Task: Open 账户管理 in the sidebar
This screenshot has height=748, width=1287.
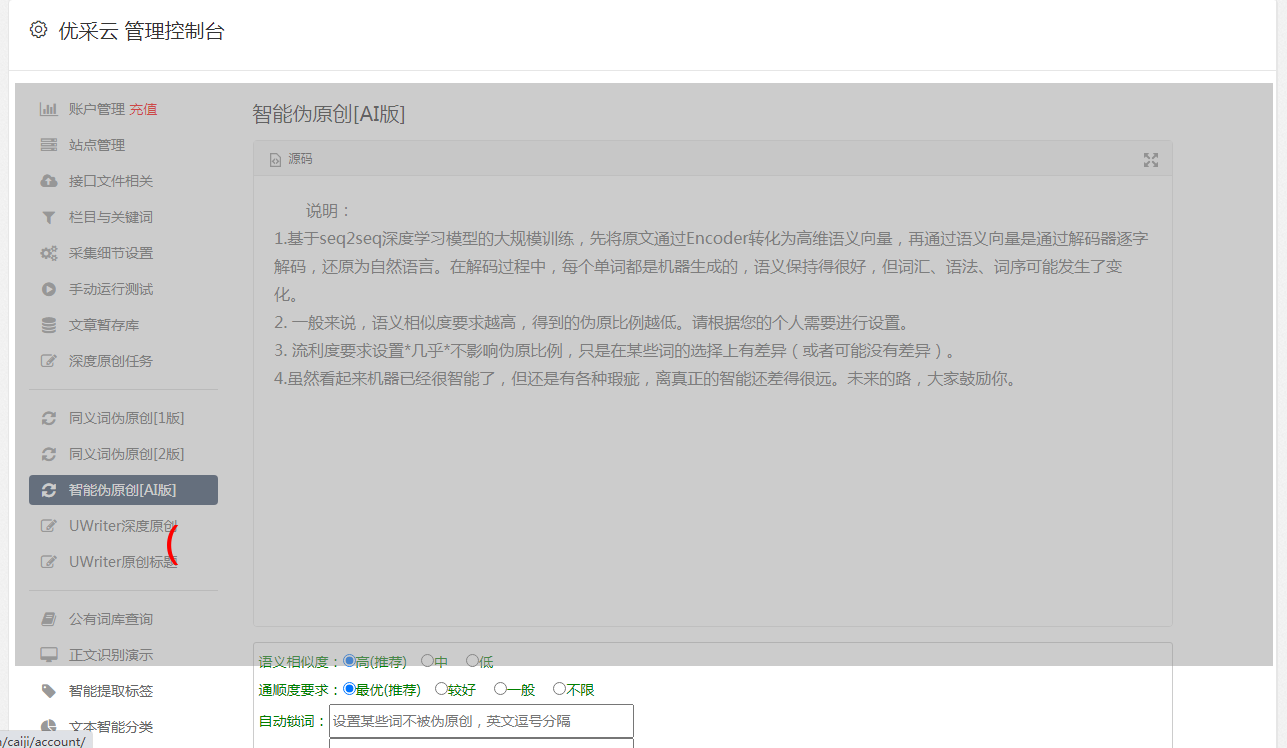Action: [x=97, y=109]
